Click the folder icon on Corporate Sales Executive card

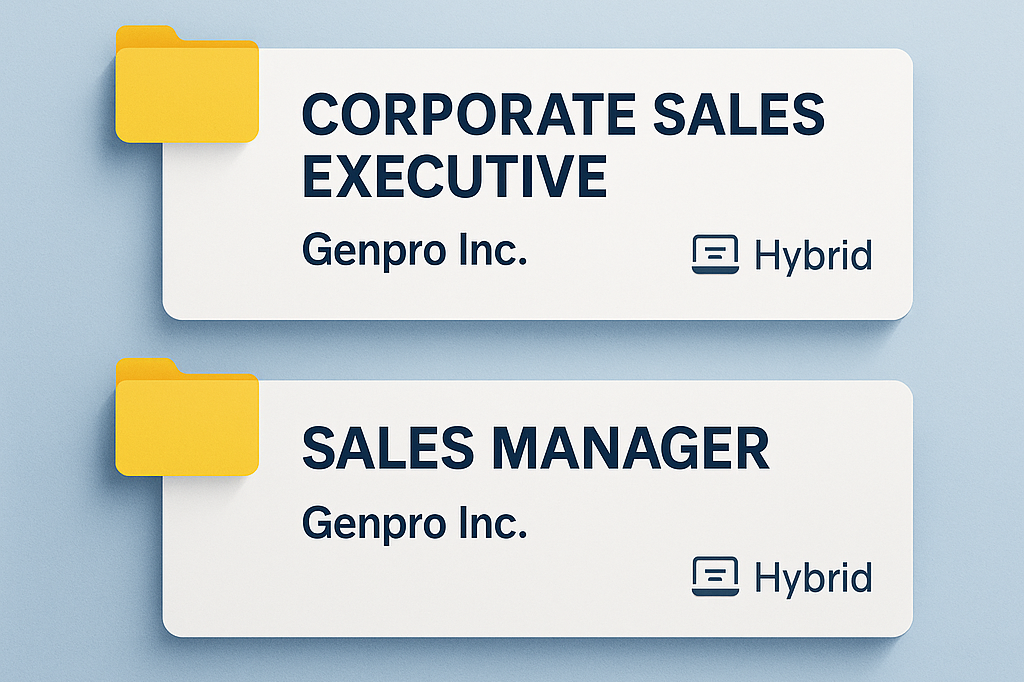[x=187, y=84]
